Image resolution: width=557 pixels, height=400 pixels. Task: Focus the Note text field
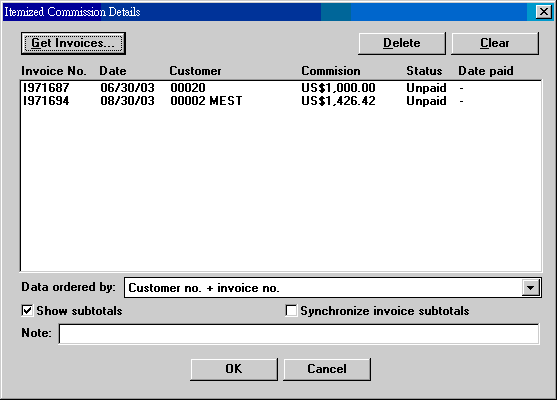point(299,334)
